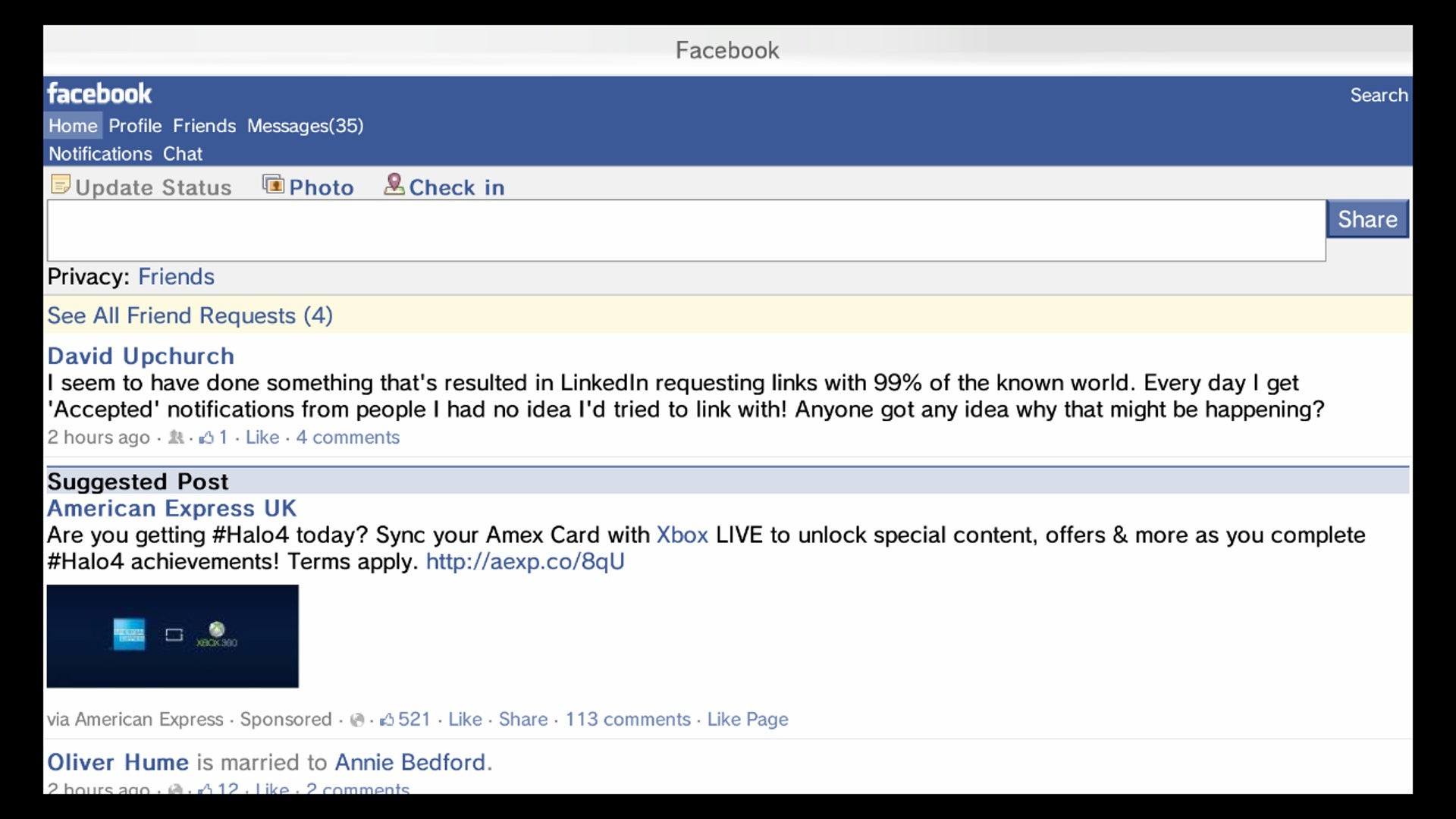Go to the Profile tab

coord(135,126)
